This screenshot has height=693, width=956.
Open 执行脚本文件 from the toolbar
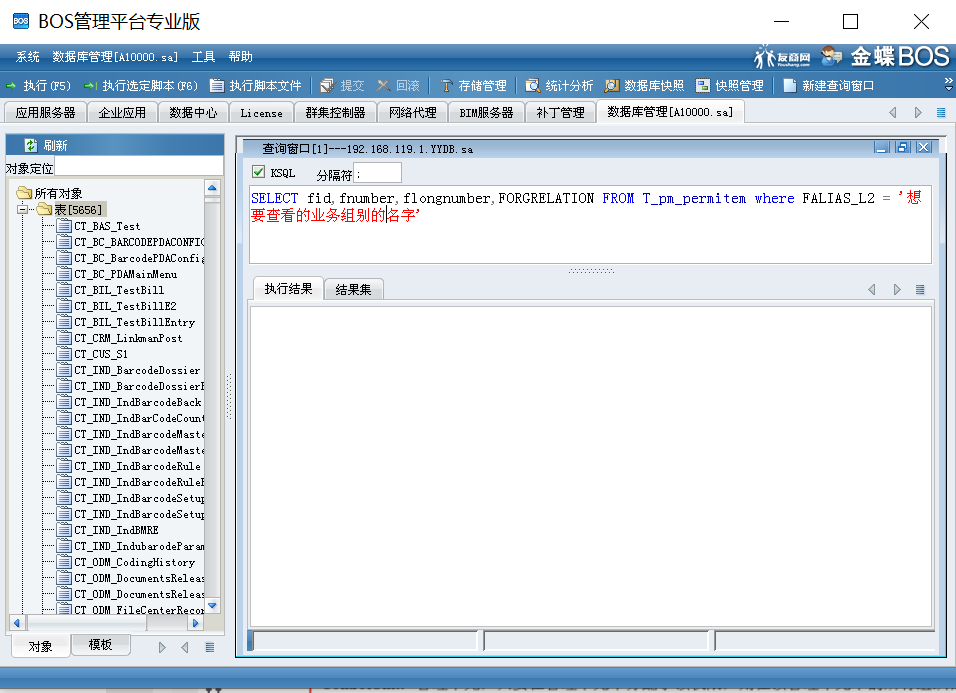[255, 86]
